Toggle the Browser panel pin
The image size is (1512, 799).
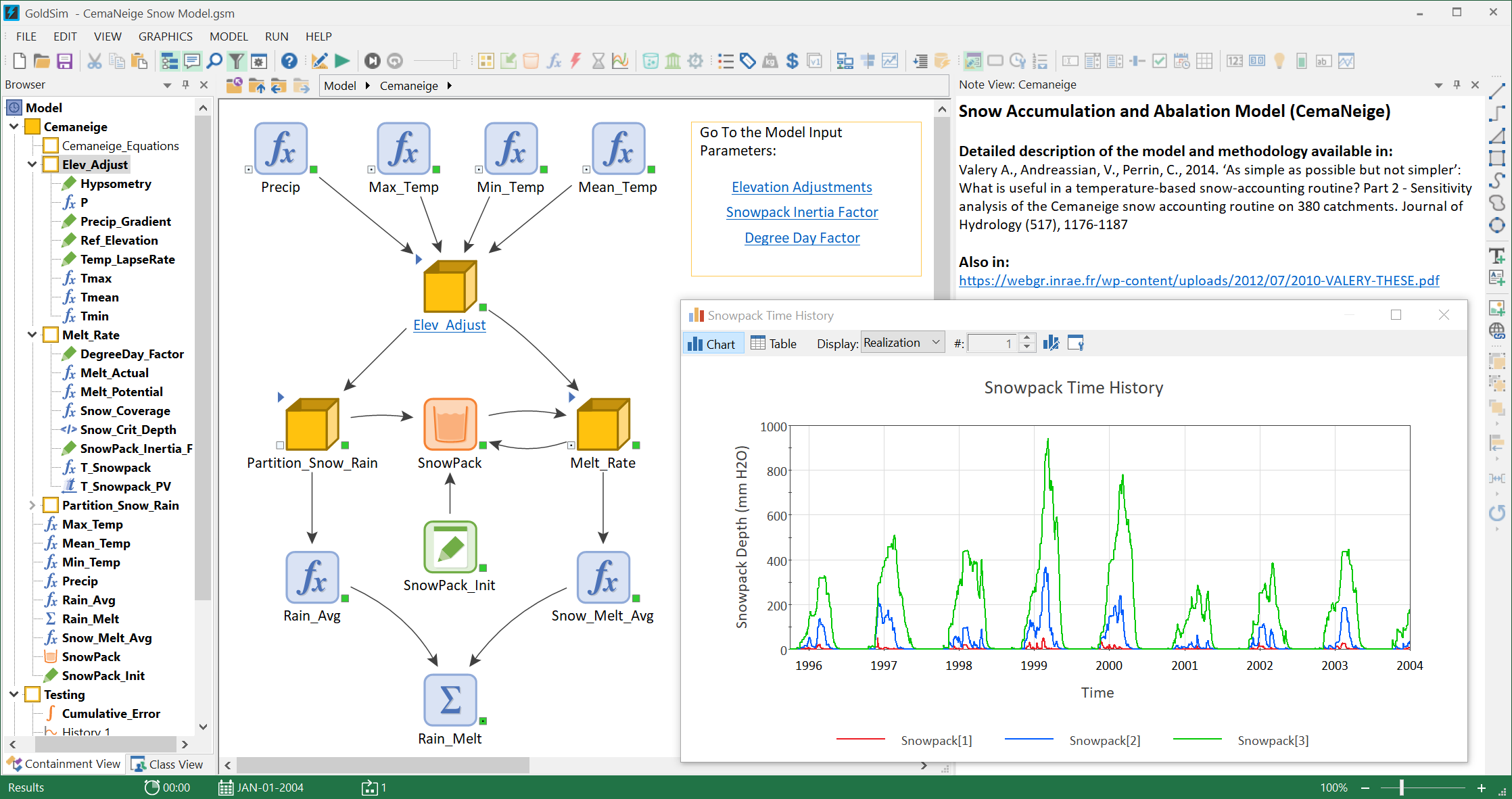coord(185,84)
